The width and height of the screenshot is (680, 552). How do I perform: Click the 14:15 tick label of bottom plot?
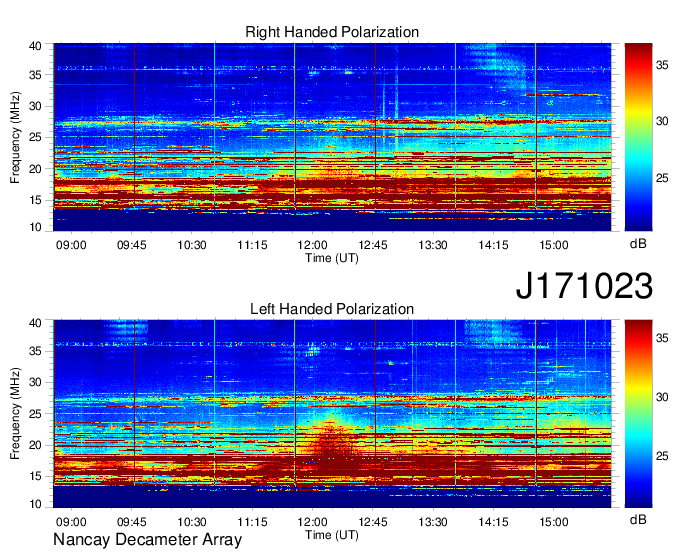493,522
